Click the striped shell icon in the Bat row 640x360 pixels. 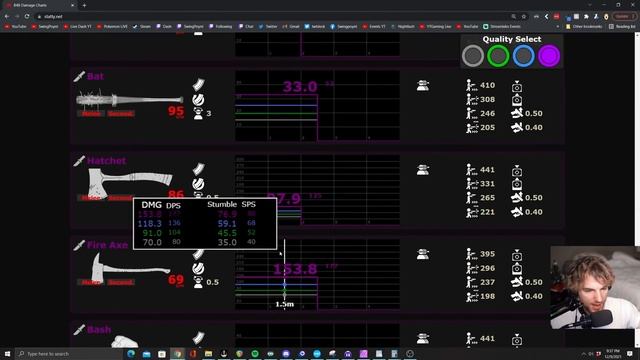[198, 100]
